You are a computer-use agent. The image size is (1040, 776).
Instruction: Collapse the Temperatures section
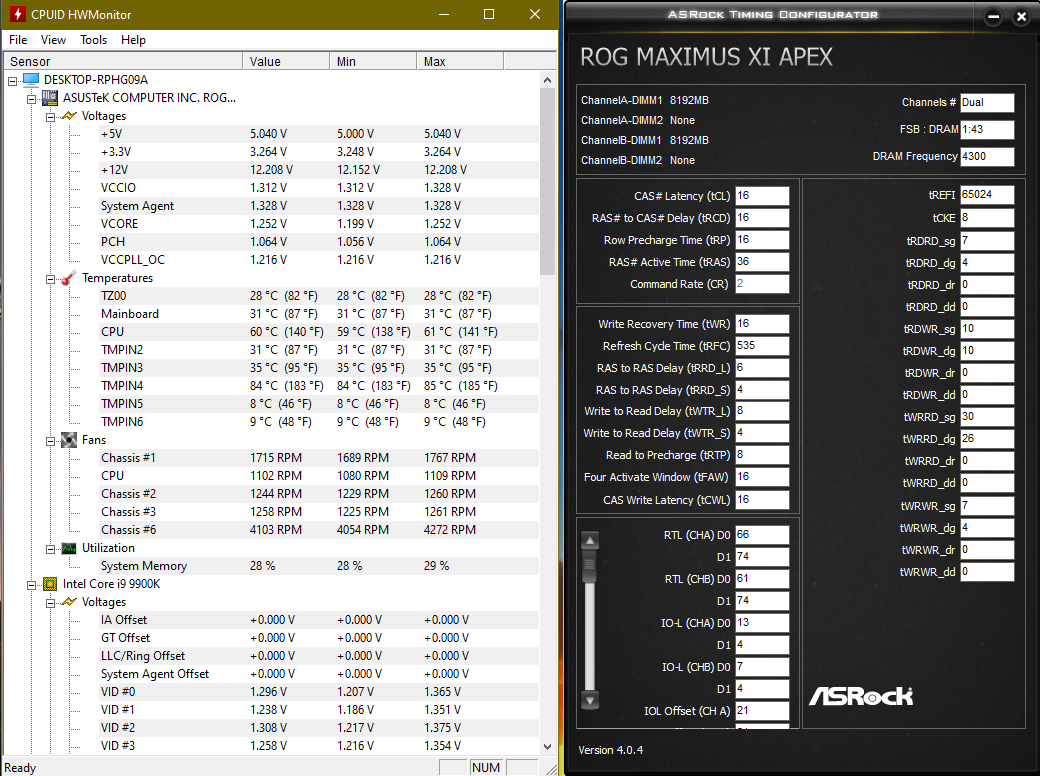(x=50, y=279)
